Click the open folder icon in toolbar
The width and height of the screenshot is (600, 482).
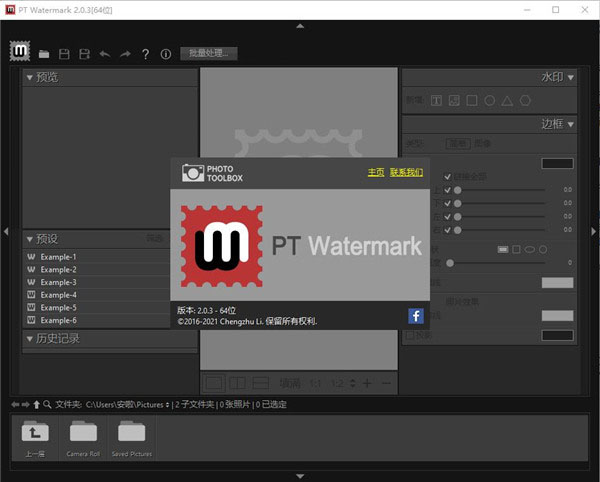click(x=46, y=53)
